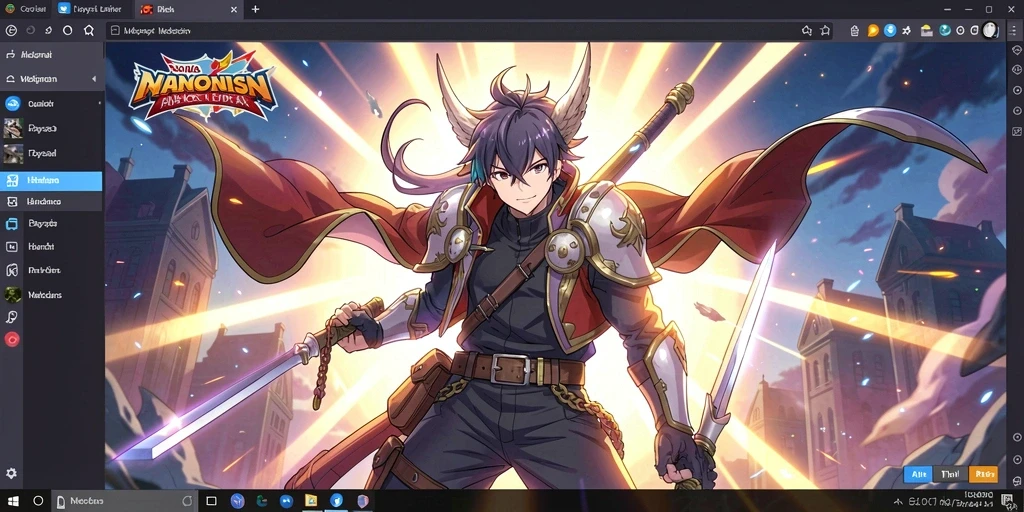The width and height of the screenshot is (1024, 512).
Task: Open the sliders menu icon at top right
Action: coord(1013,30)
